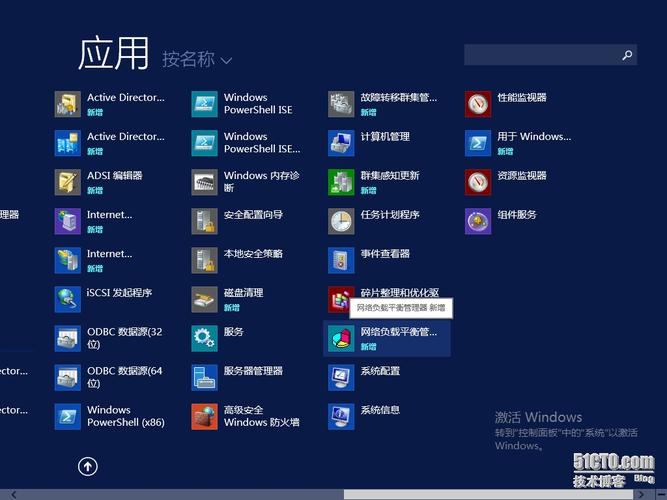This screenshot has width=667, height=500.
Task: Launch Windows PowerShell (x86)
Action: (x=110, y=417)
